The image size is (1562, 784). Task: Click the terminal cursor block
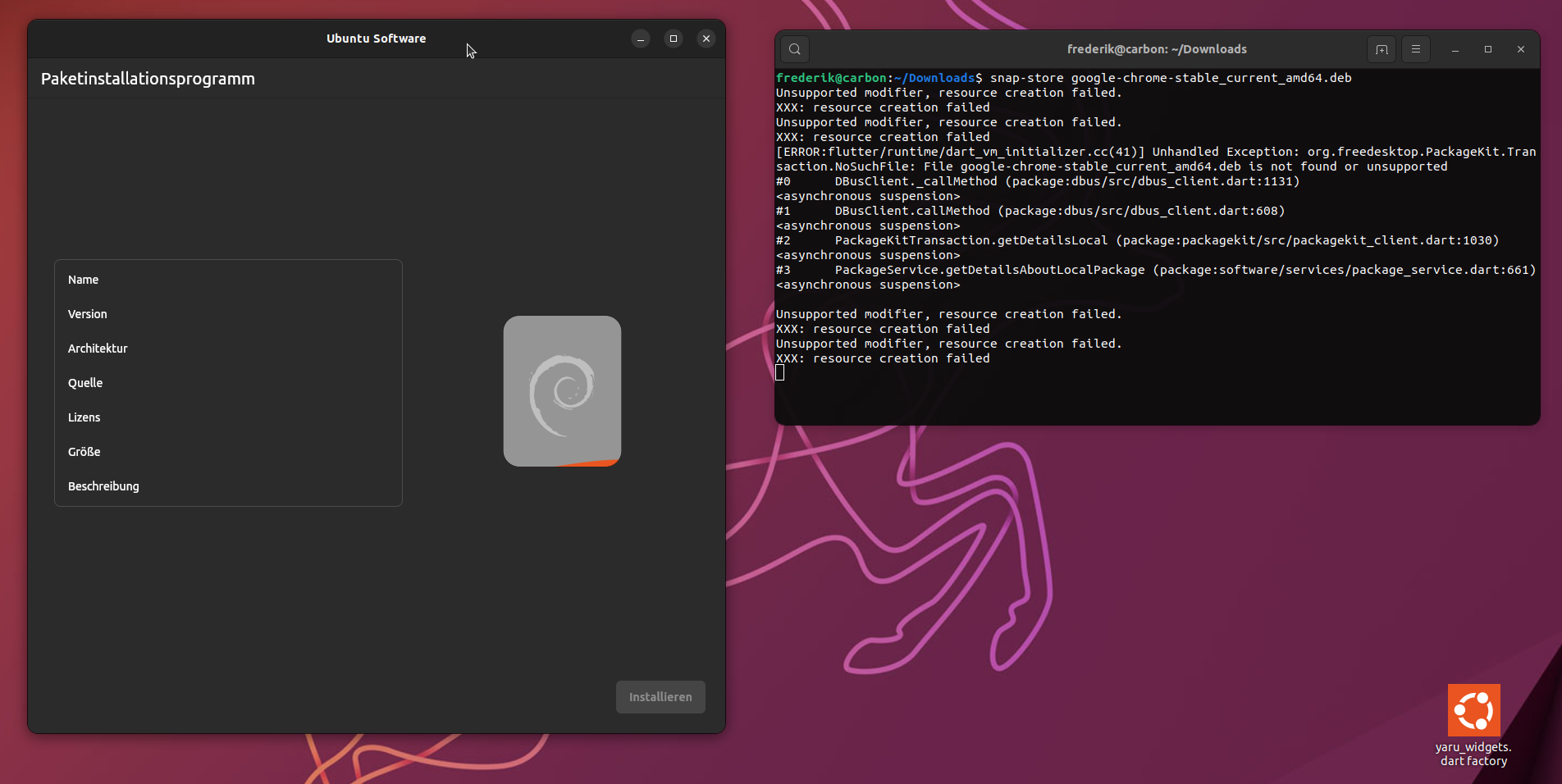(x=780, y=373)
